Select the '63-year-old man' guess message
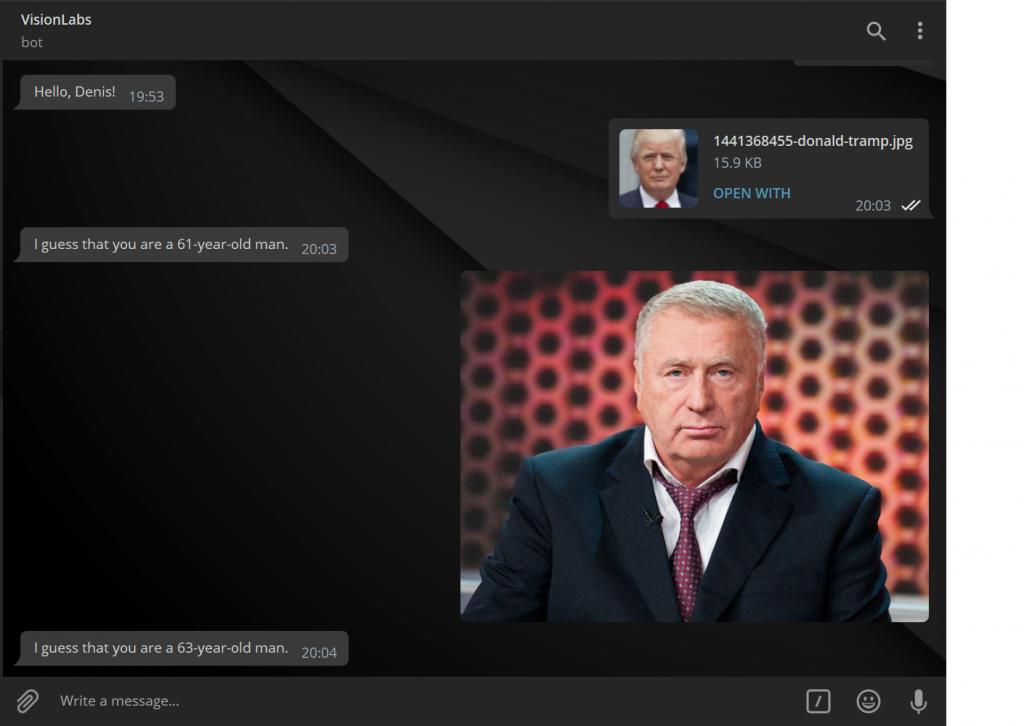This screenshot has height=726, width=1024. click(184, 648)
